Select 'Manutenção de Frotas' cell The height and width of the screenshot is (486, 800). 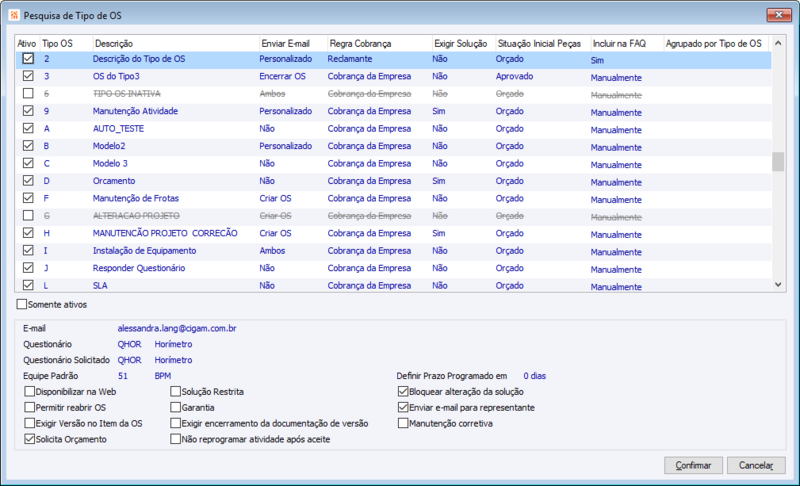click(136, 198)
